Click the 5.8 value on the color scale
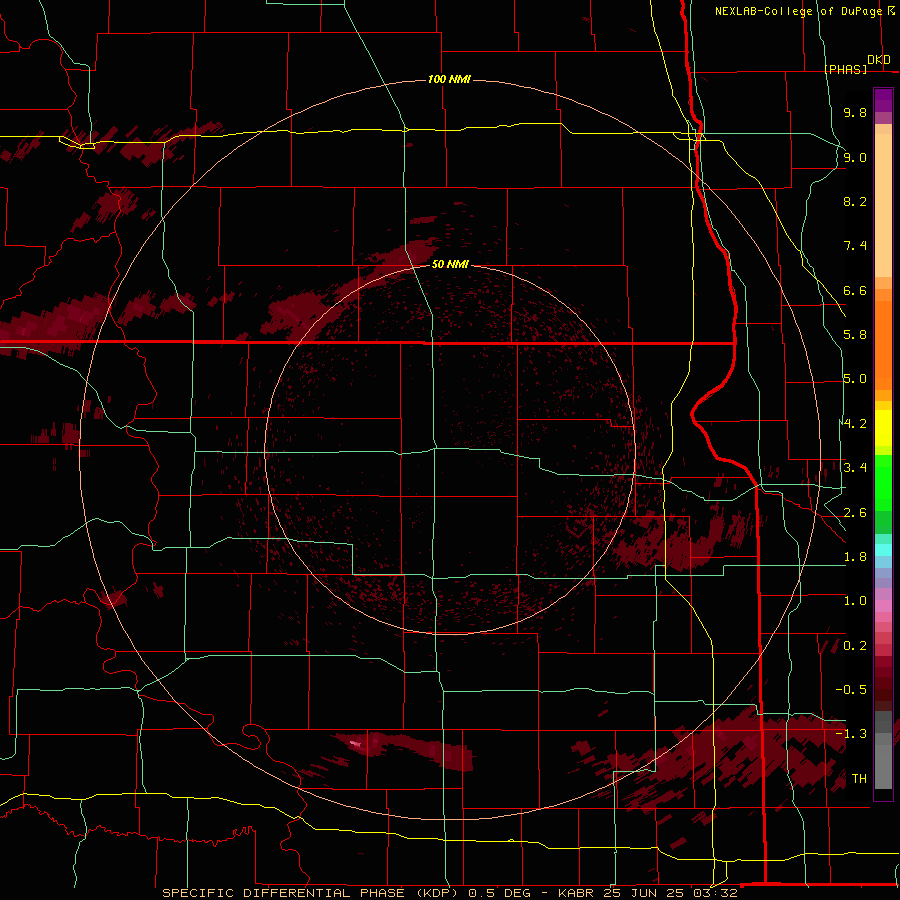The width and height of the screenshot is (900, 900). 855,335
